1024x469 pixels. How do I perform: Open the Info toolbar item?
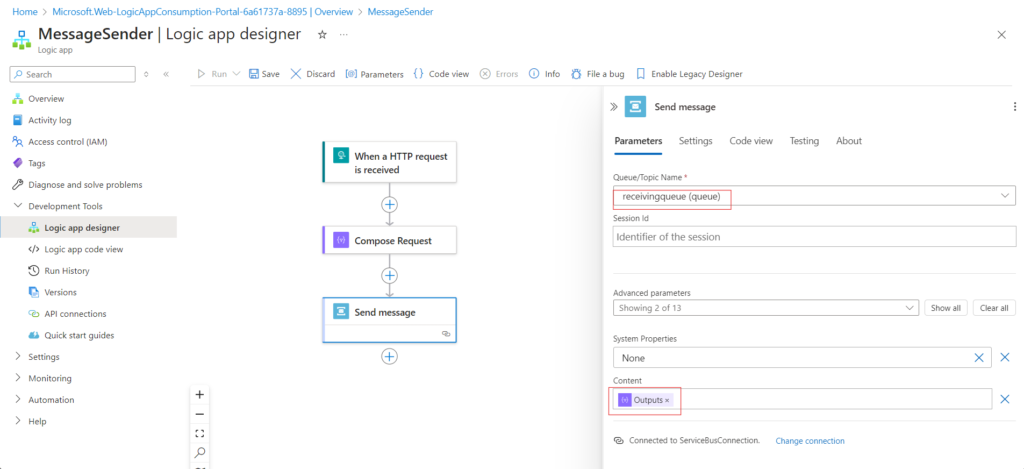545,74
